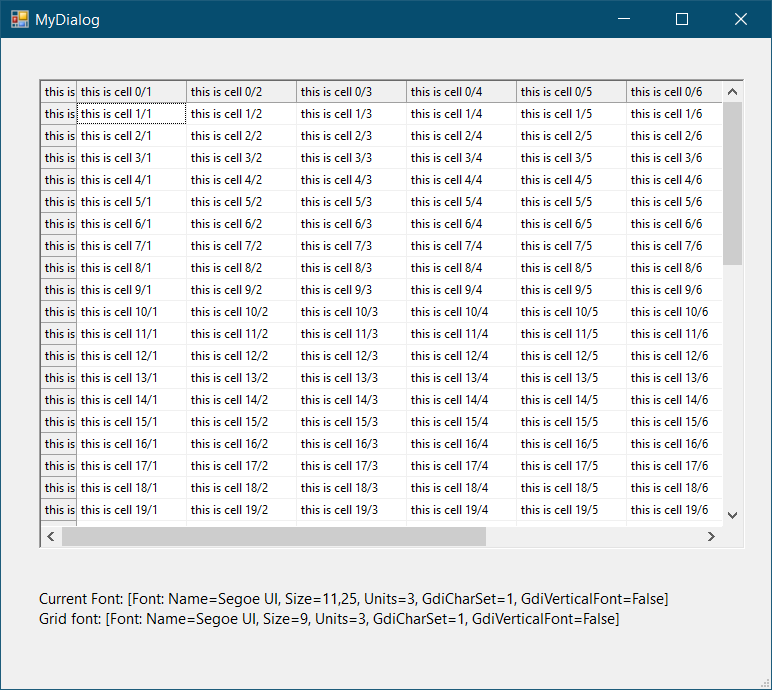Select column header 'this is cell 0/6'
The height and width of the screenshot is (690, 772).
pos(675,92)
